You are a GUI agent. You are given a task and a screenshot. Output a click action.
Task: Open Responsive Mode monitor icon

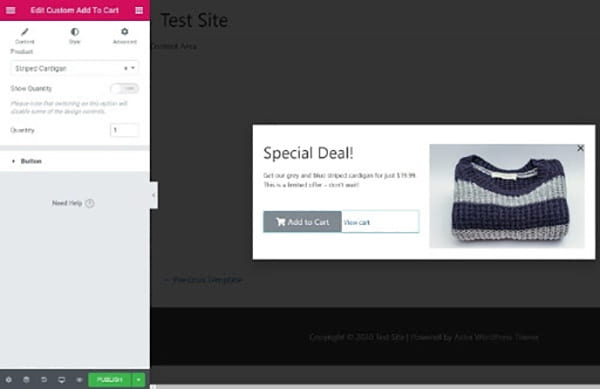[61, 379]
